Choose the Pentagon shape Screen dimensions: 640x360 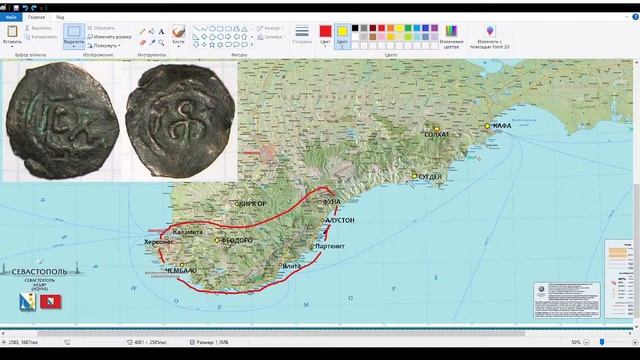click(x=212, y=37)
